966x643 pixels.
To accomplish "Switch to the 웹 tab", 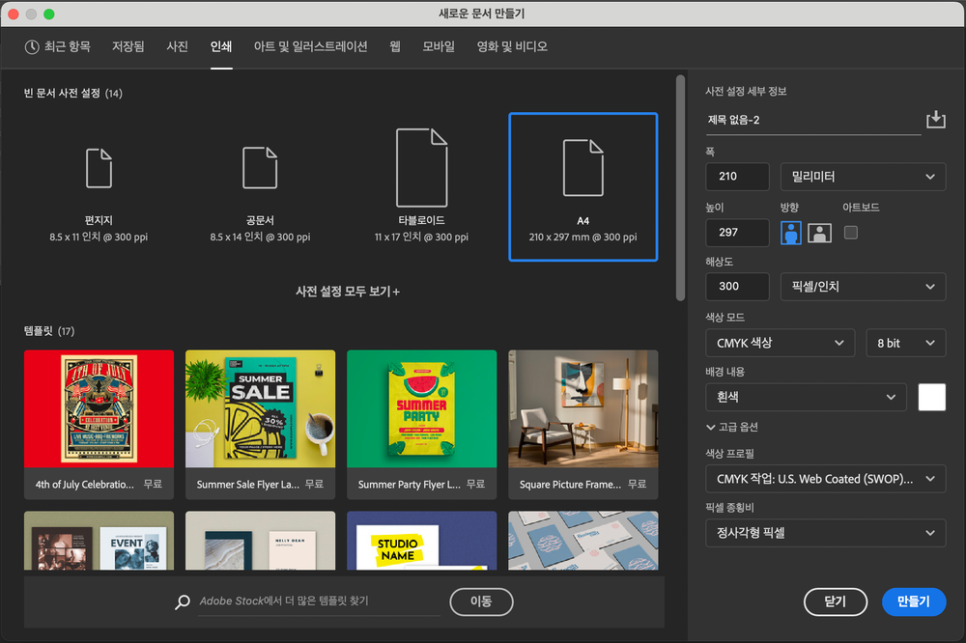I will click(395, 47).
